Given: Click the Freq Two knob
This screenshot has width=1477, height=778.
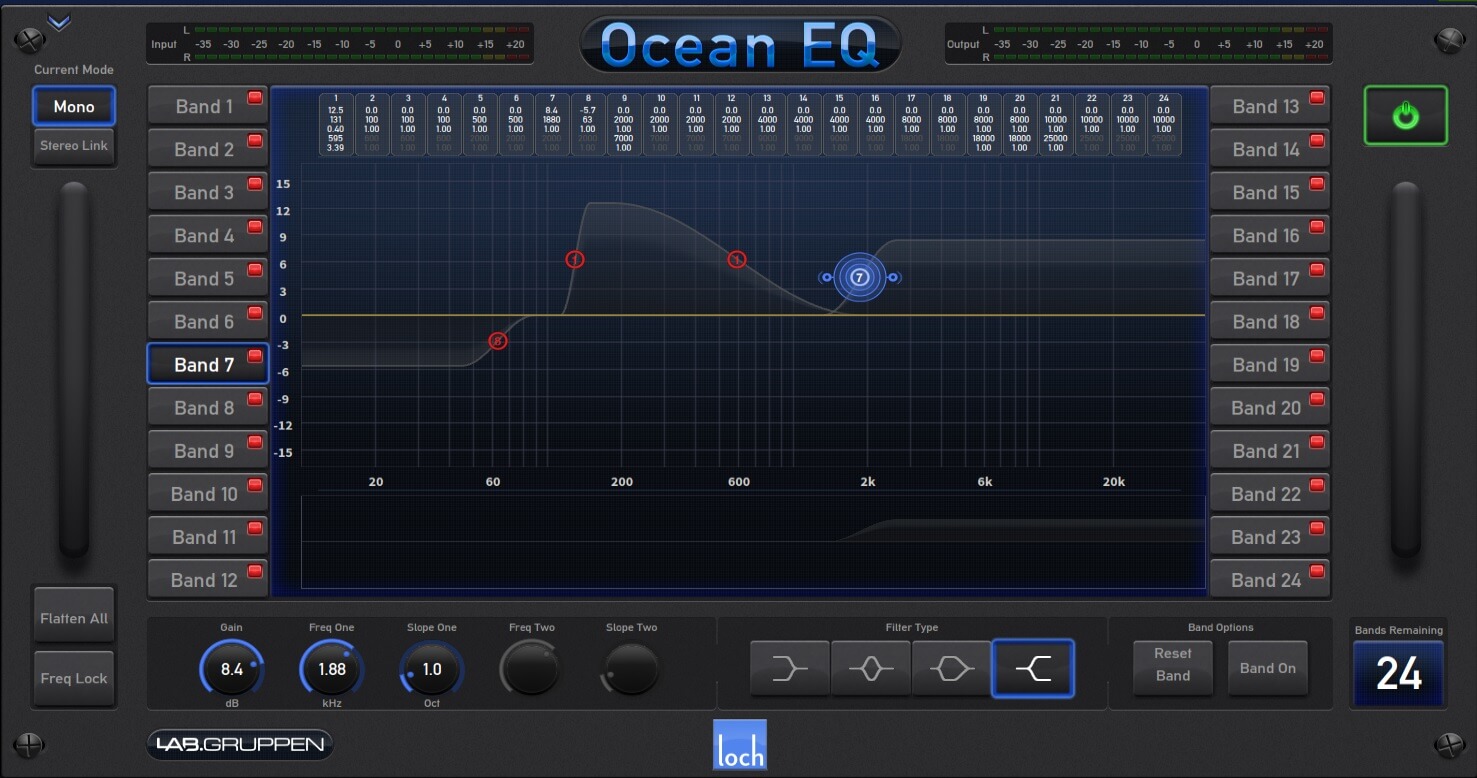Looking at the screenshot, I should click(x=531, y=669).
